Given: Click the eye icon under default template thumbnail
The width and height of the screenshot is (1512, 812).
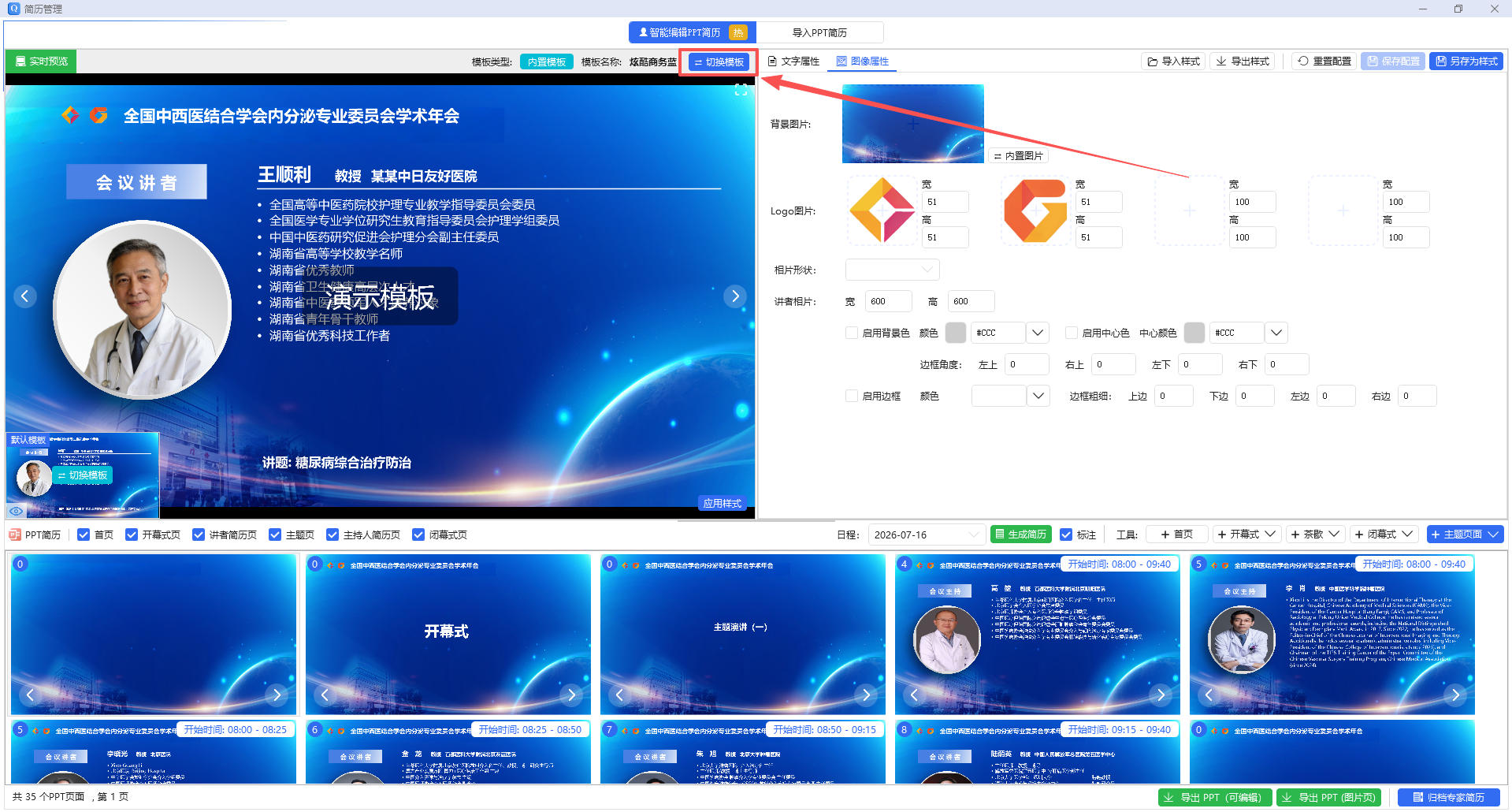Looking at the screenshot, I should coord(16,511).
